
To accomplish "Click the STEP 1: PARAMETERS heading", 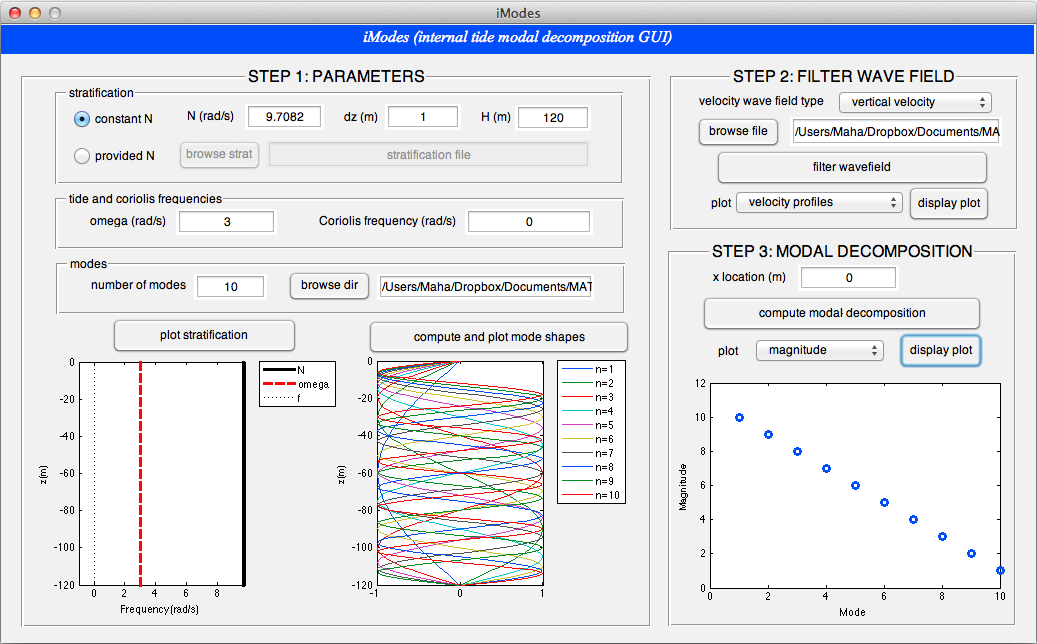I will click(336, 77).
